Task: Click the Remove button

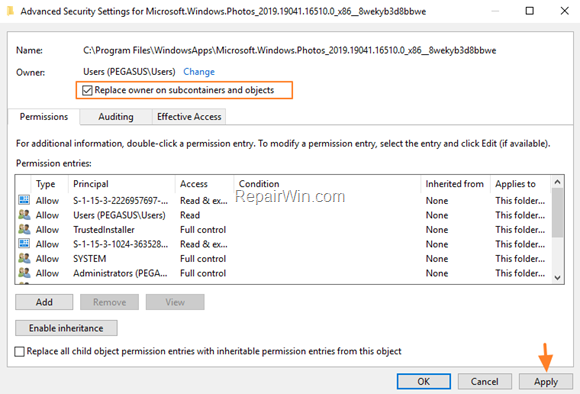Action: 109,302
